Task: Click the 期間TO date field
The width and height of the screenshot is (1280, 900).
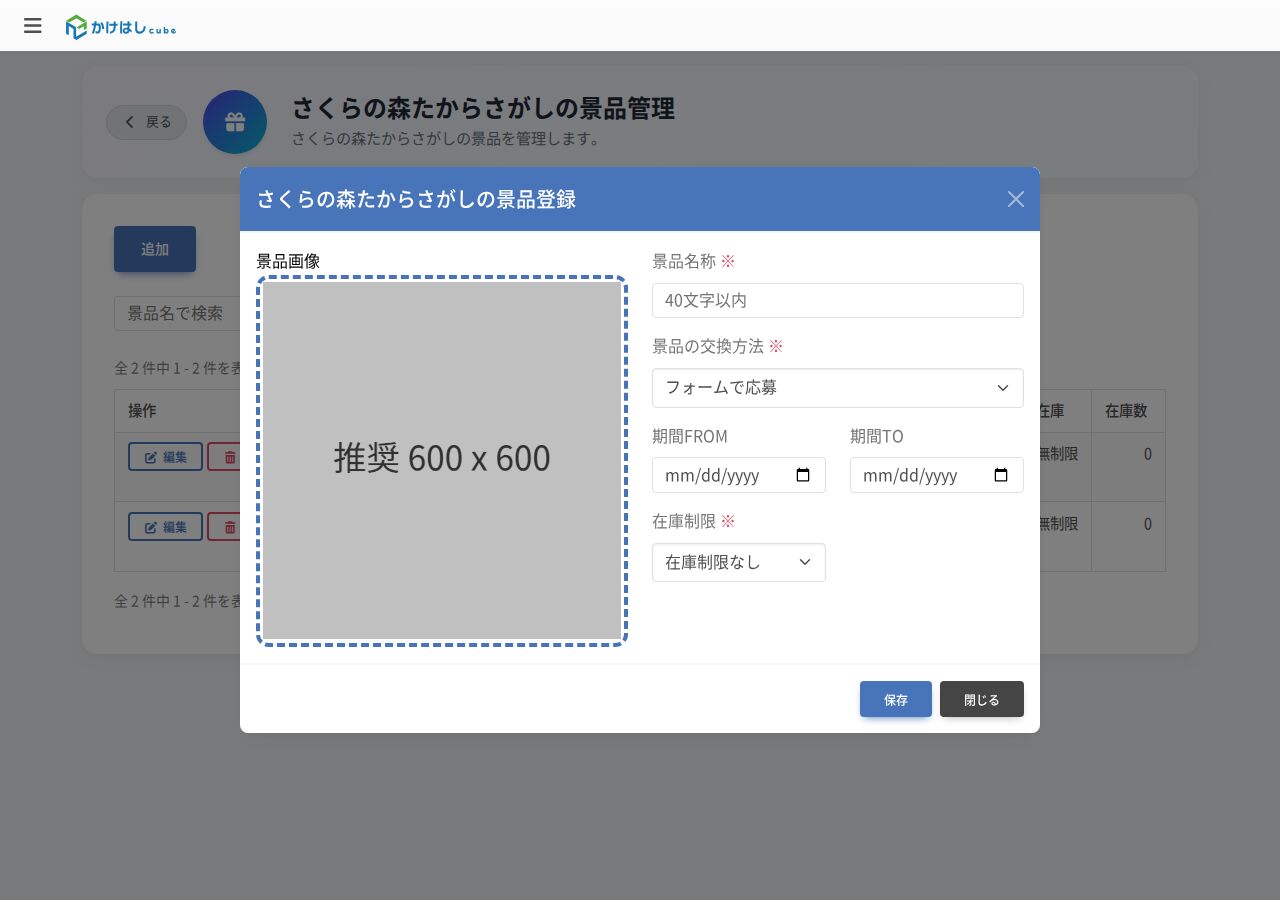Action: 937,475
